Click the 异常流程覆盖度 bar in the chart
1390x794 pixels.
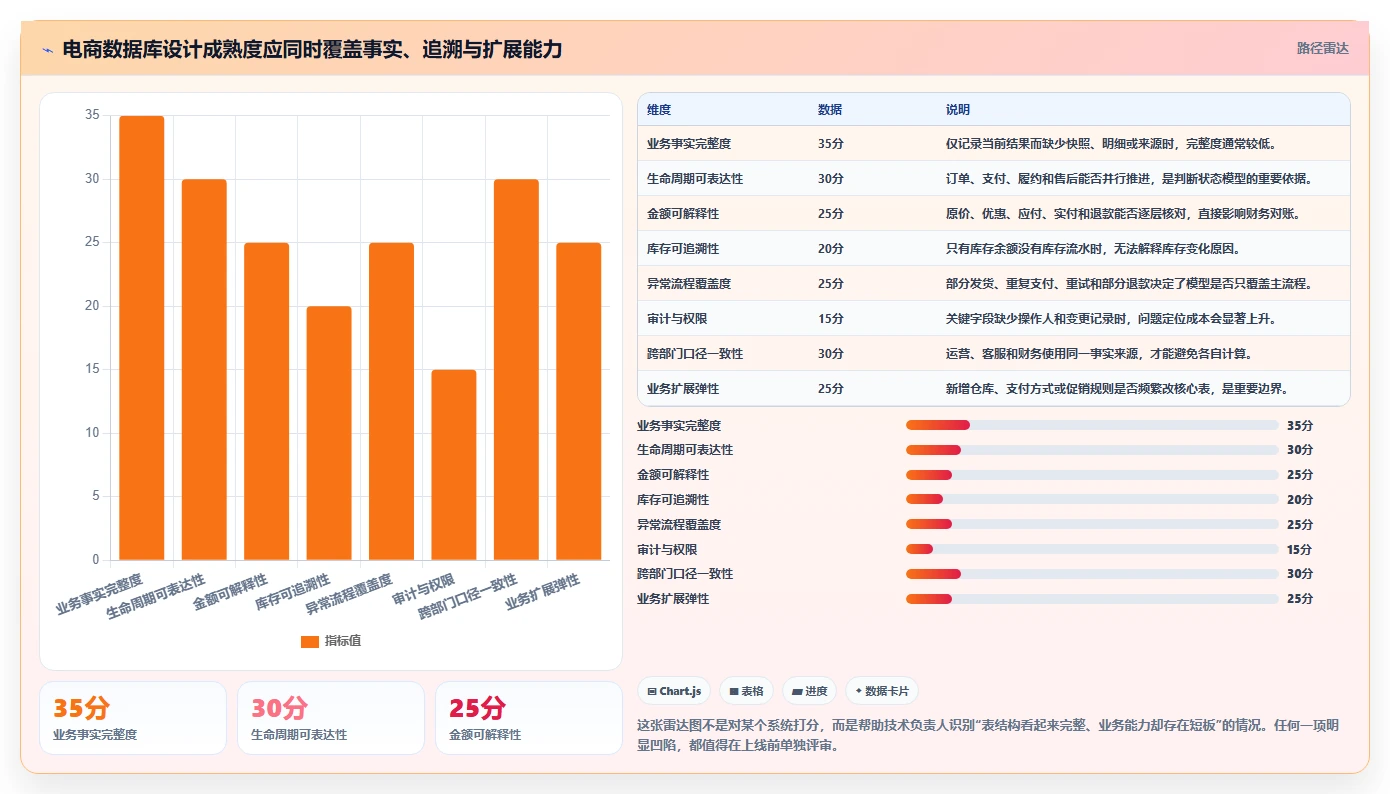(x=391, y=401)
